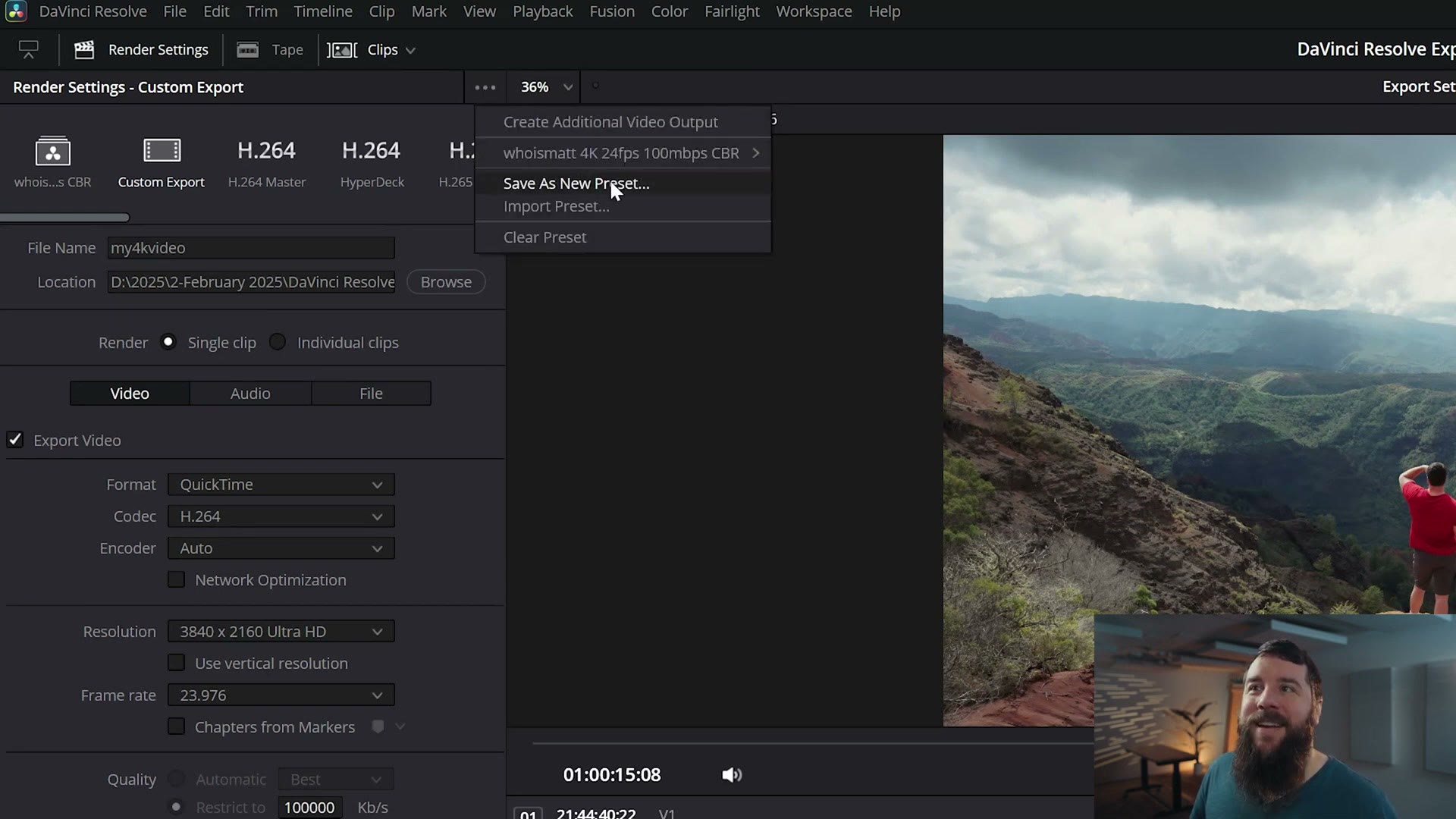Image resolution: width=1456 pixels, height=819 pixels.
Task: Open the Frame rate 23.976 dropdown
Action: coord(281,695)
